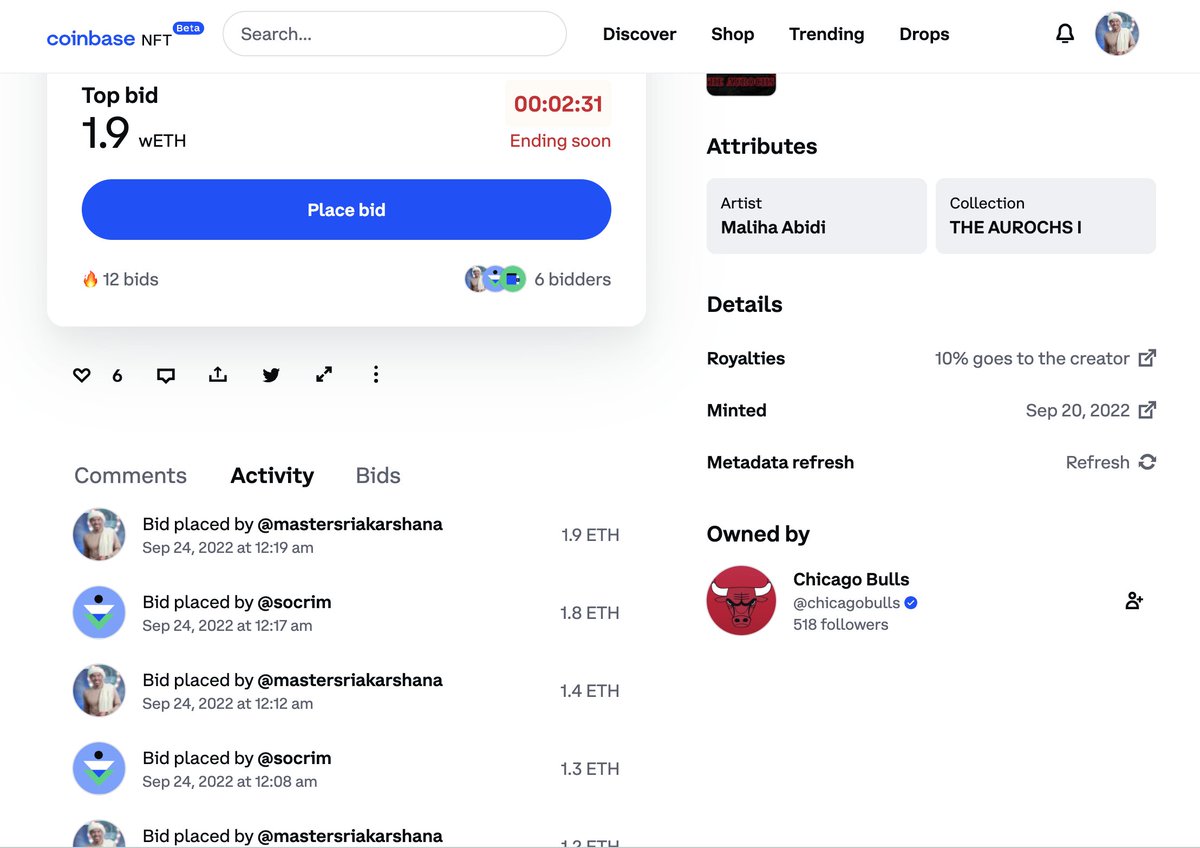
Task: Click '10% goes to the creator' text
Action: [x=1032, y=358]
